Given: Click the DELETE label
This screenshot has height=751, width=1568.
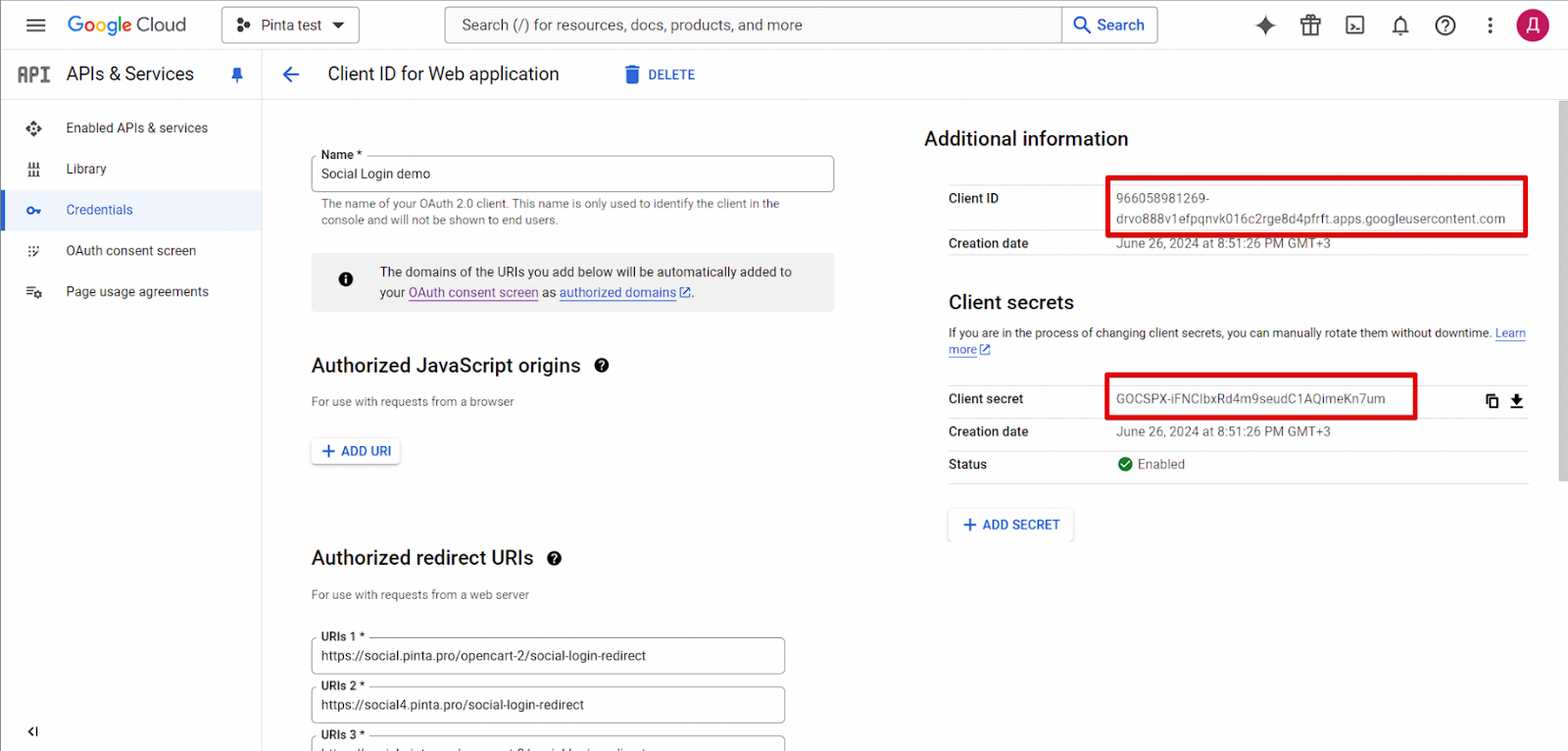Looking at the screenshot, I should click(671, 75).
